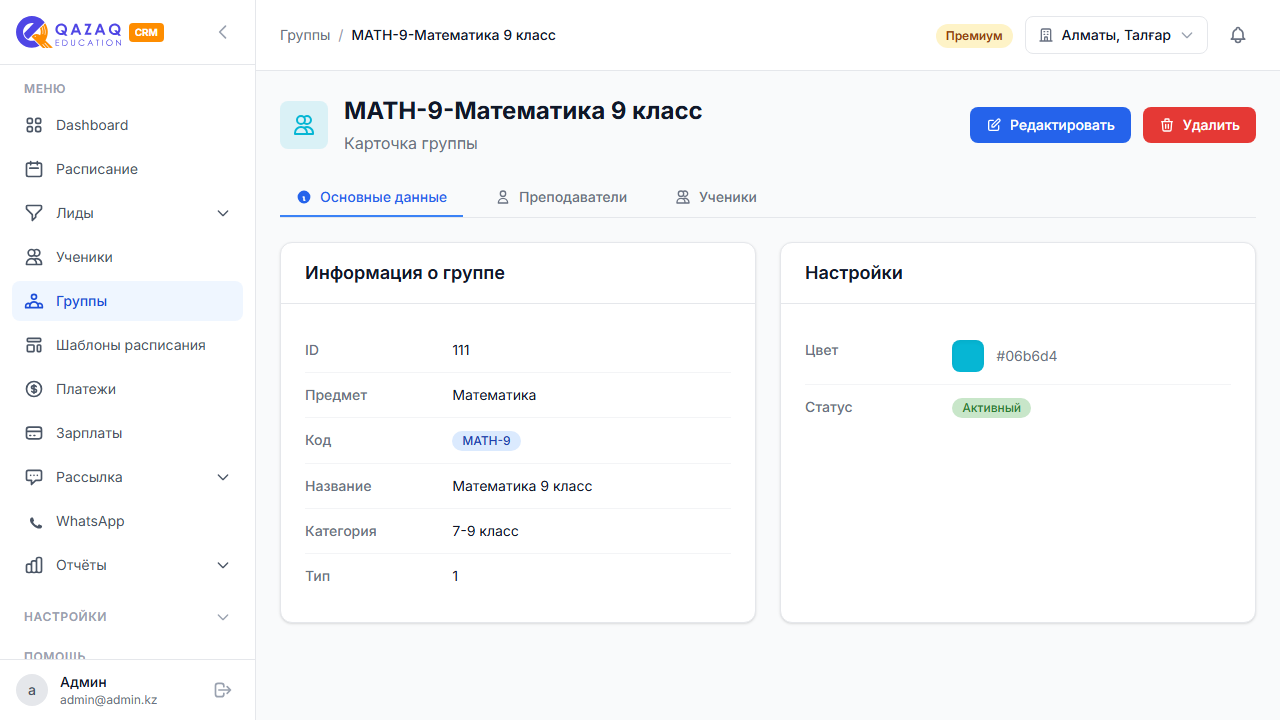The height and width of the screenshot is (720, 1280).
Task: Click the admin avatar circle
Action: pos(32,690)
